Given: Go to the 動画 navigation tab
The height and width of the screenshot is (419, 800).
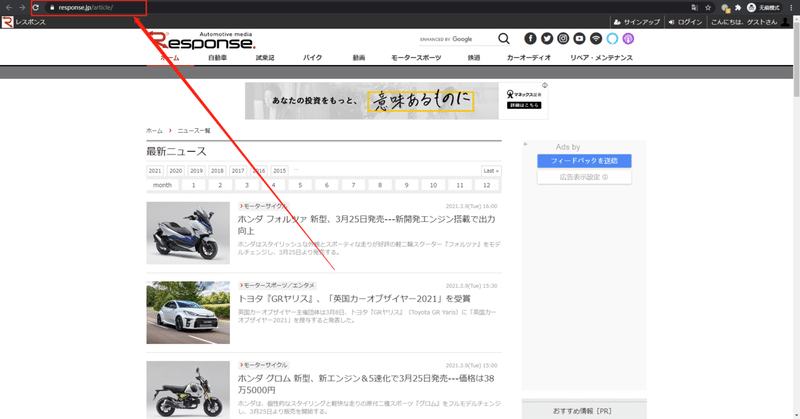Looking at the screenshot, I should click(x=359, y=58).
